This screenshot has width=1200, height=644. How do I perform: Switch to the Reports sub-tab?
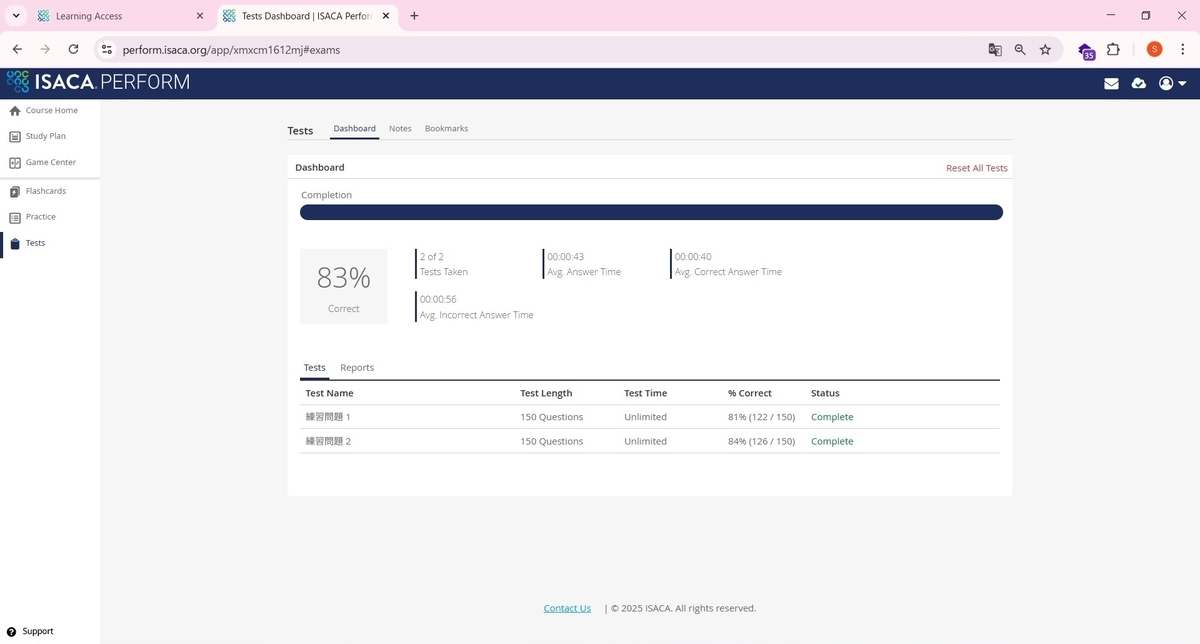point(357,368)
